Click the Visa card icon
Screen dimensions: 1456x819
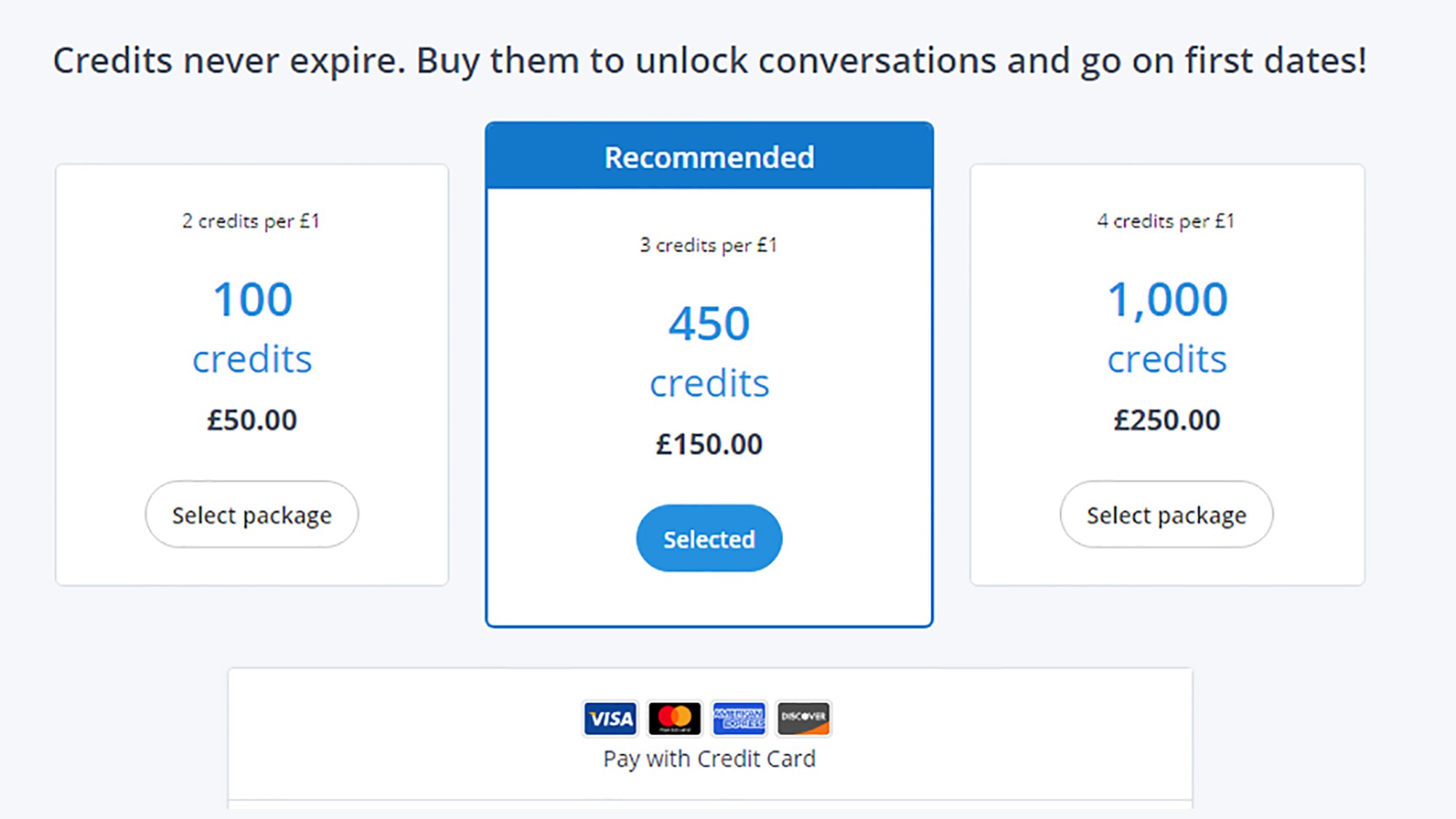click(610, 719)
